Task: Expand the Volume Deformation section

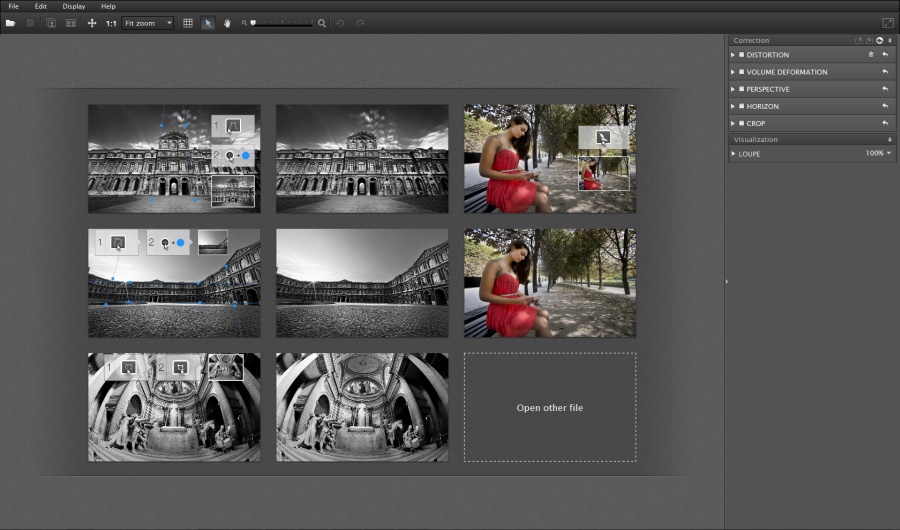Action: (733, 72)
